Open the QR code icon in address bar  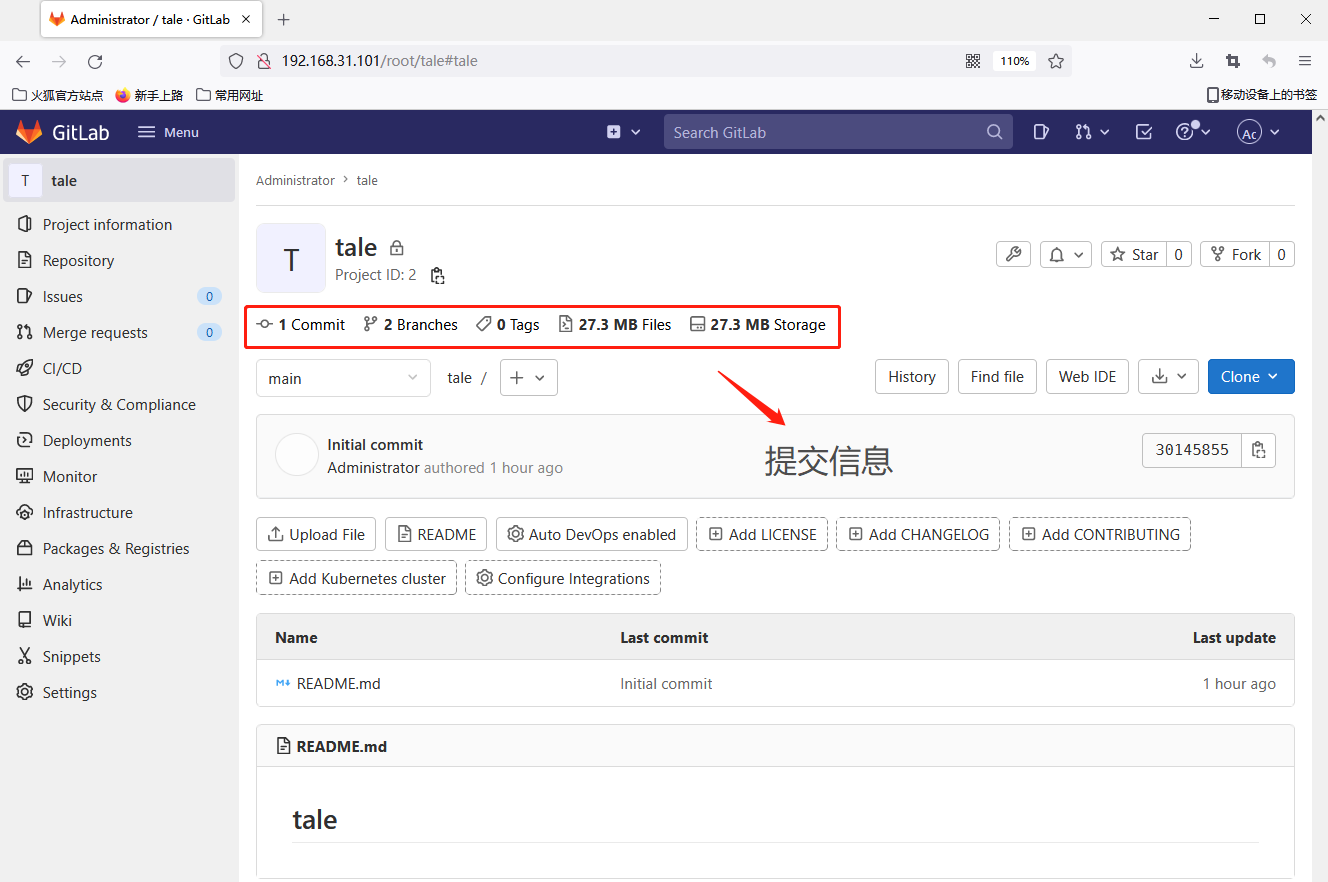click(x=973, y=61)
